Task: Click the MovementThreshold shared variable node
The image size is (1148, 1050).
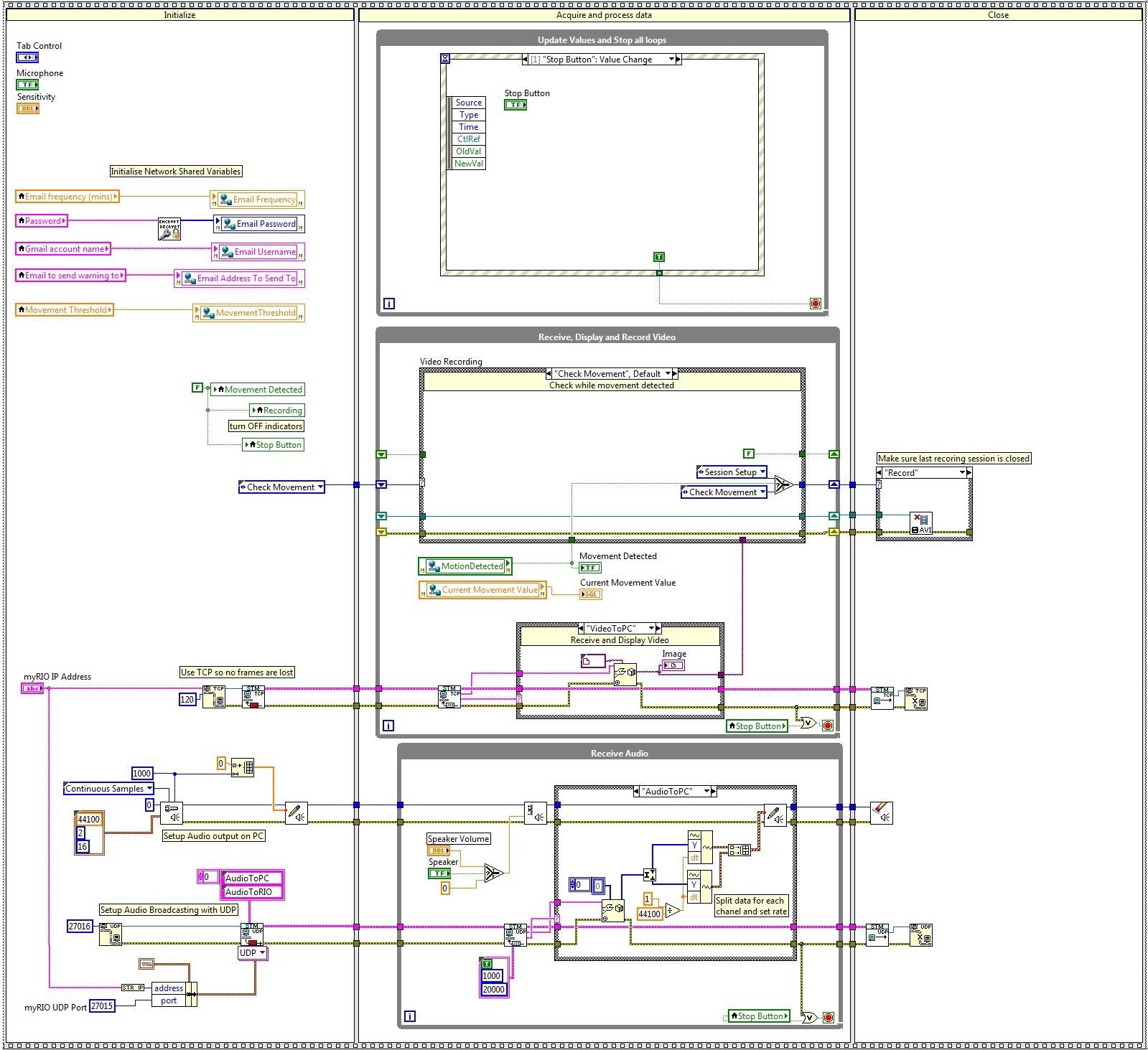Action: pos(249,313)
